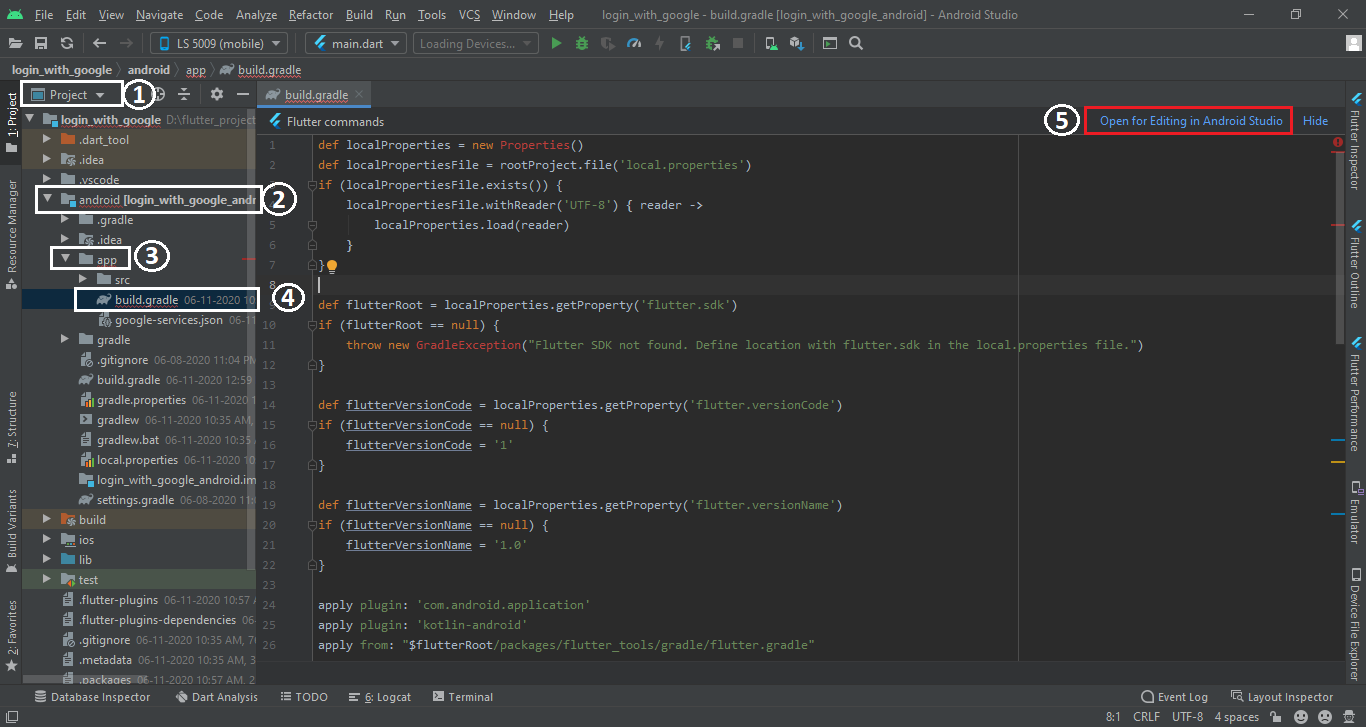Toggle the Emulator side panel

pos(1355,514)
